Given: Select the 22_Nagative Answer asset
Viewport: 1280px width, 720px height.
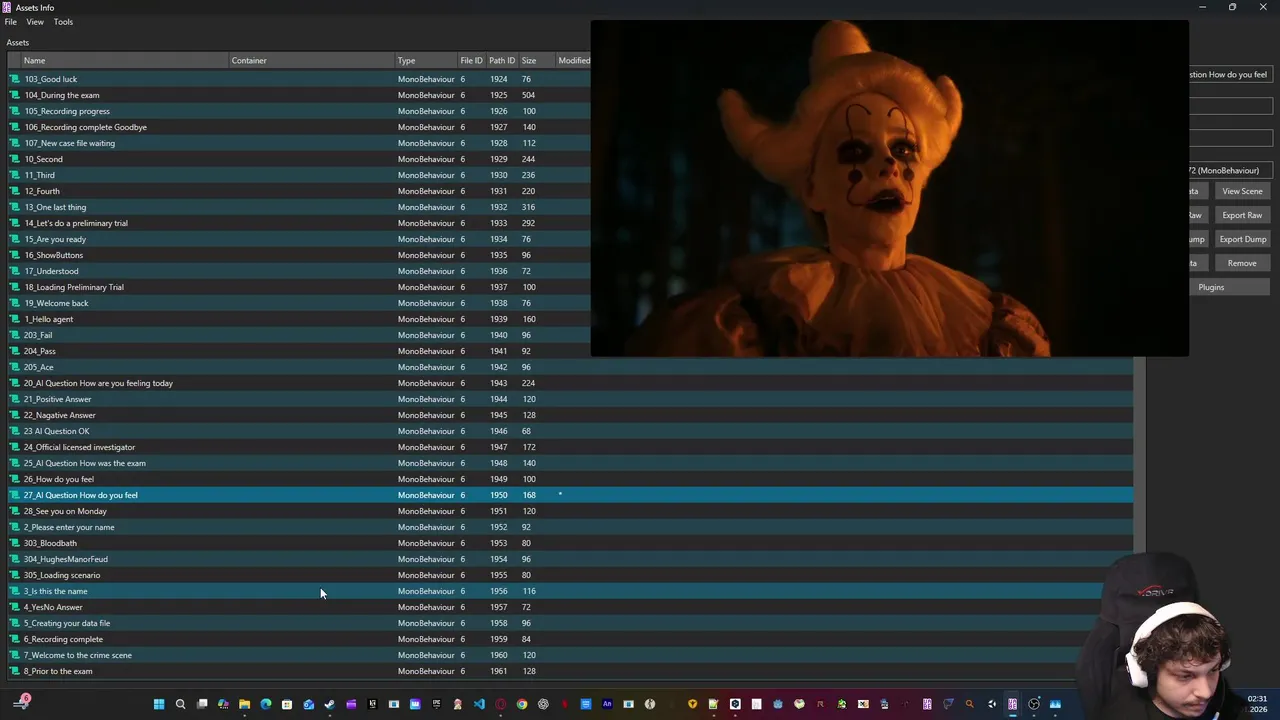Looking at the screenshot, I should coord(570,415).
